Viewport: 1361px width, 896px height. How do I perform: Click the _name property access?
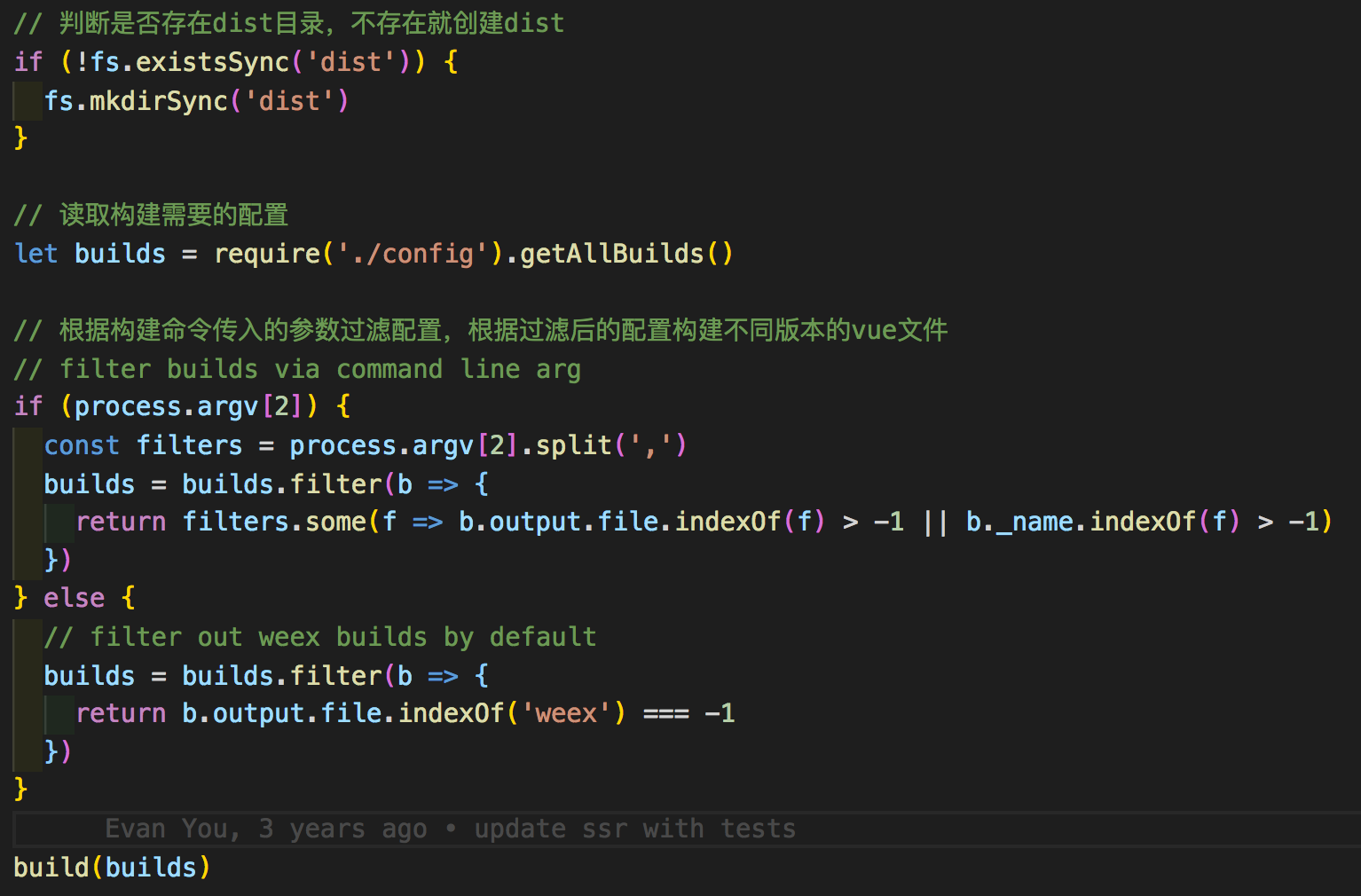click(1035, 522)
